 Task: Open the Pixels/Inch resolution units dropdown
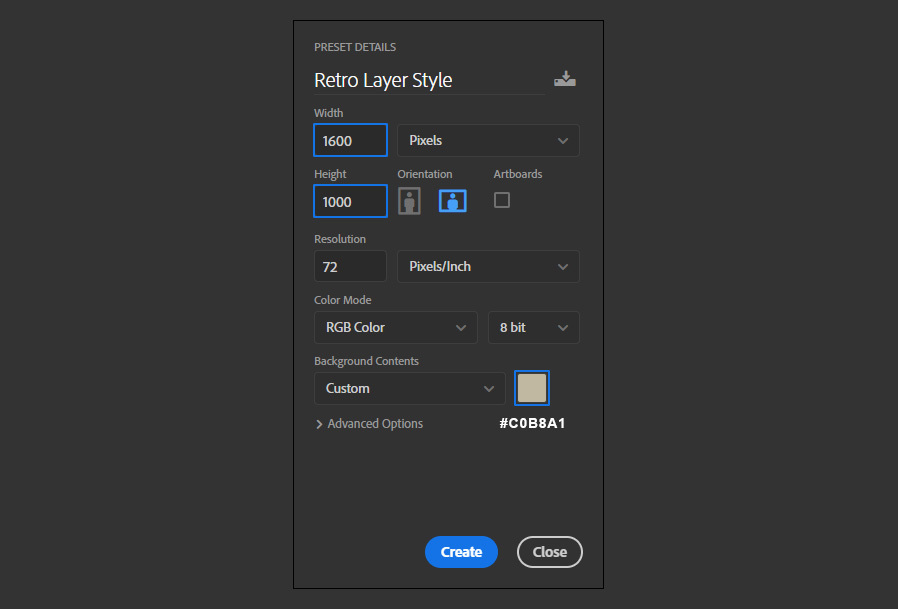pyautogui.click(x=488, y=267)
